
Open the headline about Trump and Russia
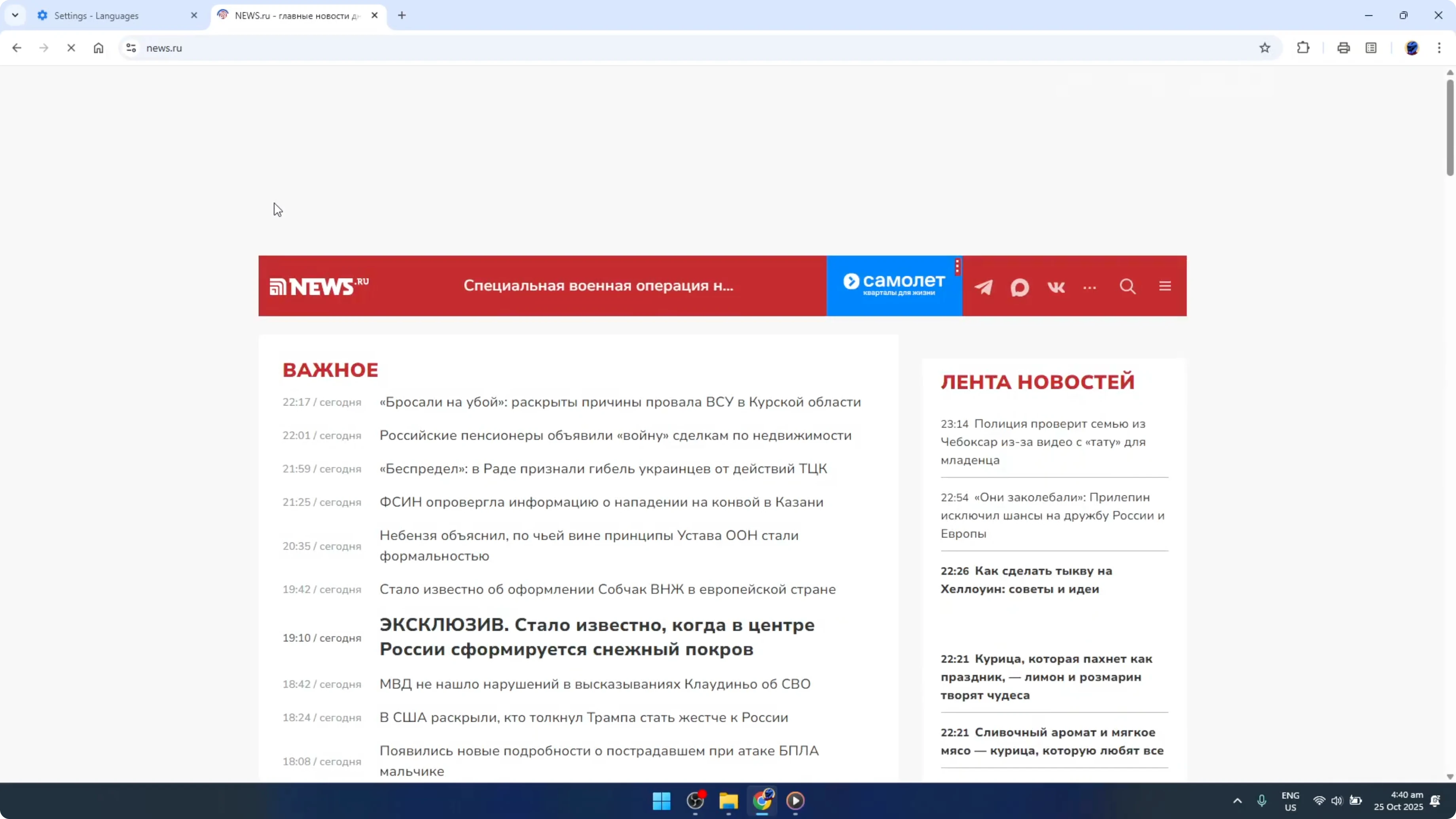click(x=583, y=717)
